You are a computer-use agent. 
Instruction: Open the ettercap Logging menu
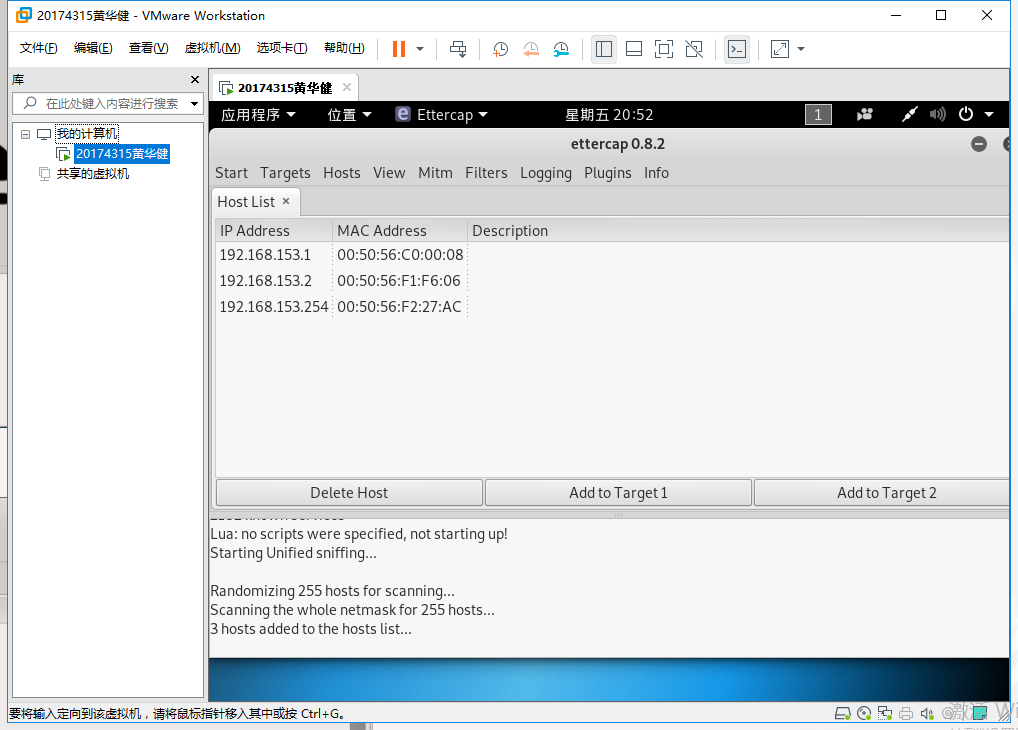pos(546,173)
